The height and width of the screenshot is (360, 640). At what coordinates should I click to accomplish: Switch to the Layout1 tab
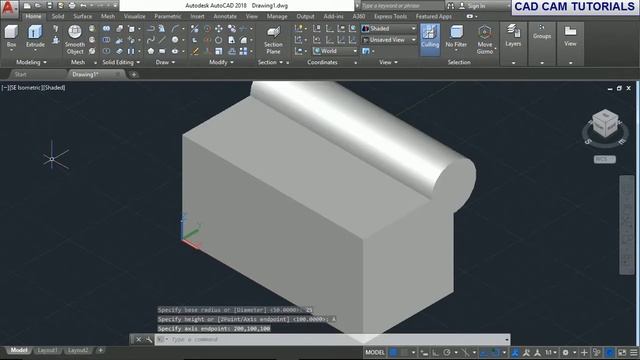(x=47, y=350)
